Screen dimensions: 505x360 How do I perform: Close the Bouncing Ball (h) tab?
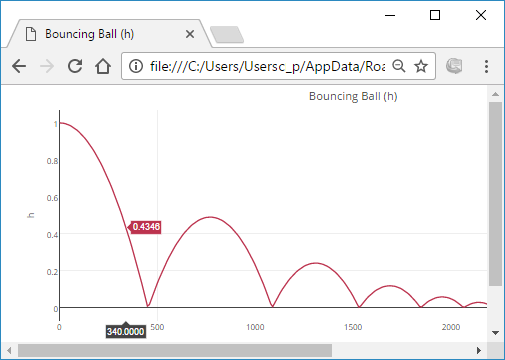(x=190, y=34)
